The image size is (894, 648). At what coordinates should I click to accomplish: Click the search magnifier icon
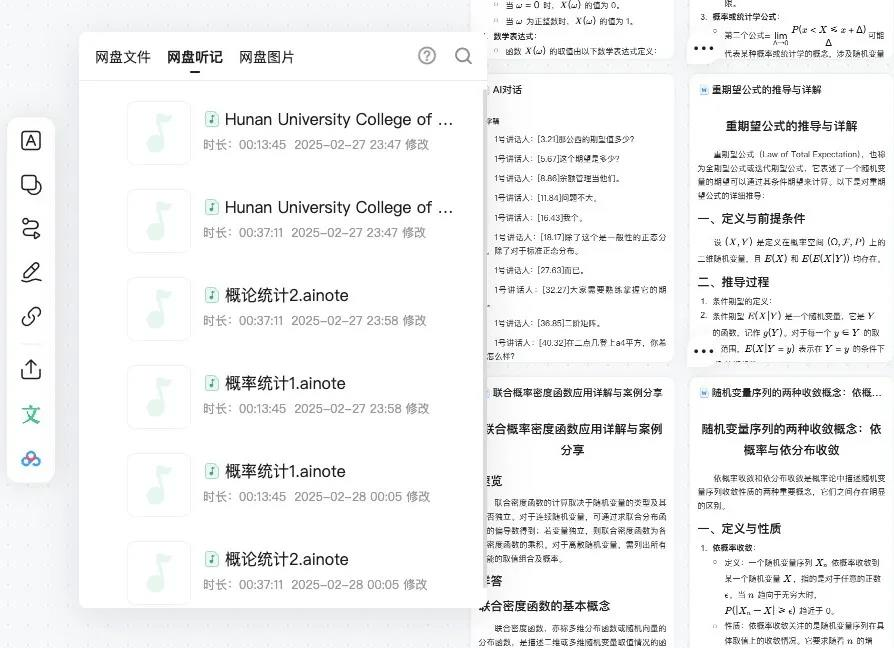click(x=463, y=56)
